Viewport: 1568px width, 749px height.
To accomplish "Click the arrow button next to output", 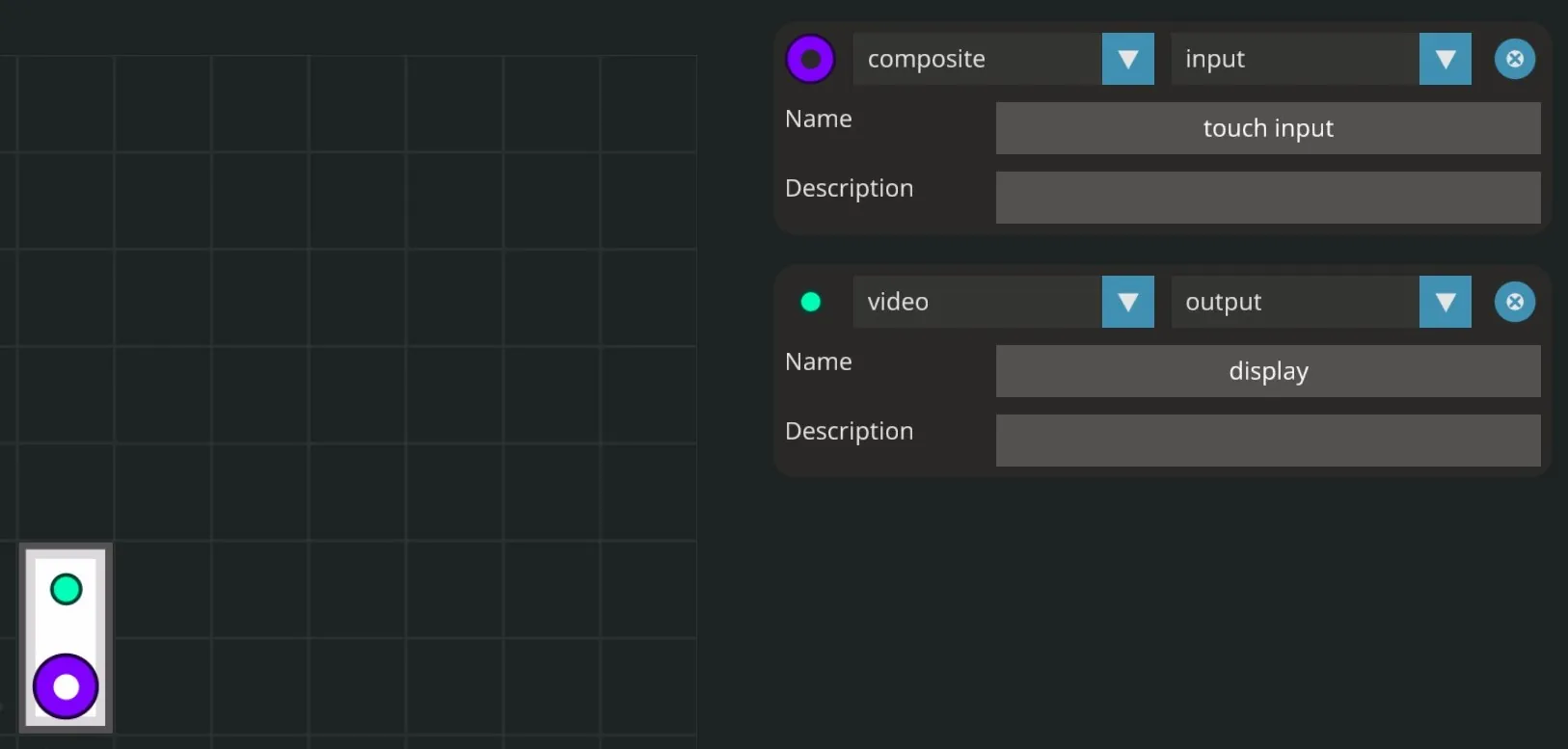I will point(1445,303).
